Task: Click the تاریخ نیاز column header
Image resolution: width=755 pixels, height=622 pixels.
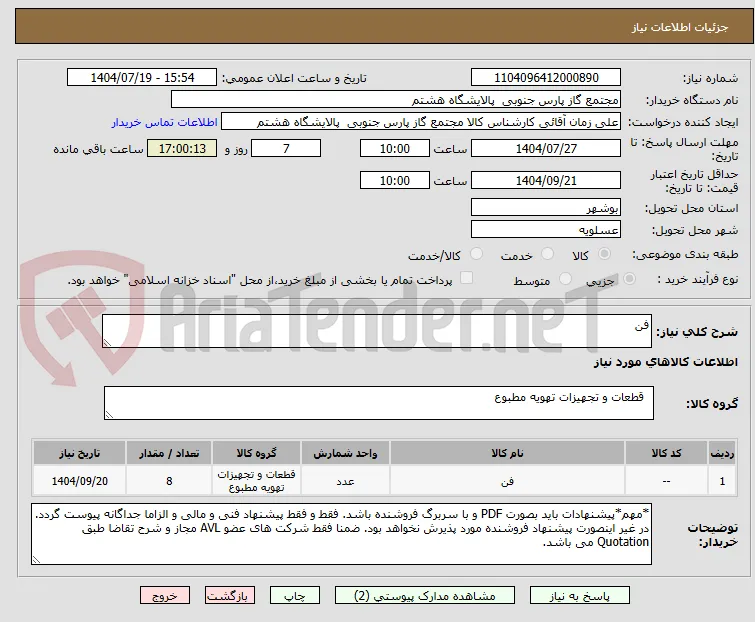Action: pyautogui.click(x=79, y=454)
